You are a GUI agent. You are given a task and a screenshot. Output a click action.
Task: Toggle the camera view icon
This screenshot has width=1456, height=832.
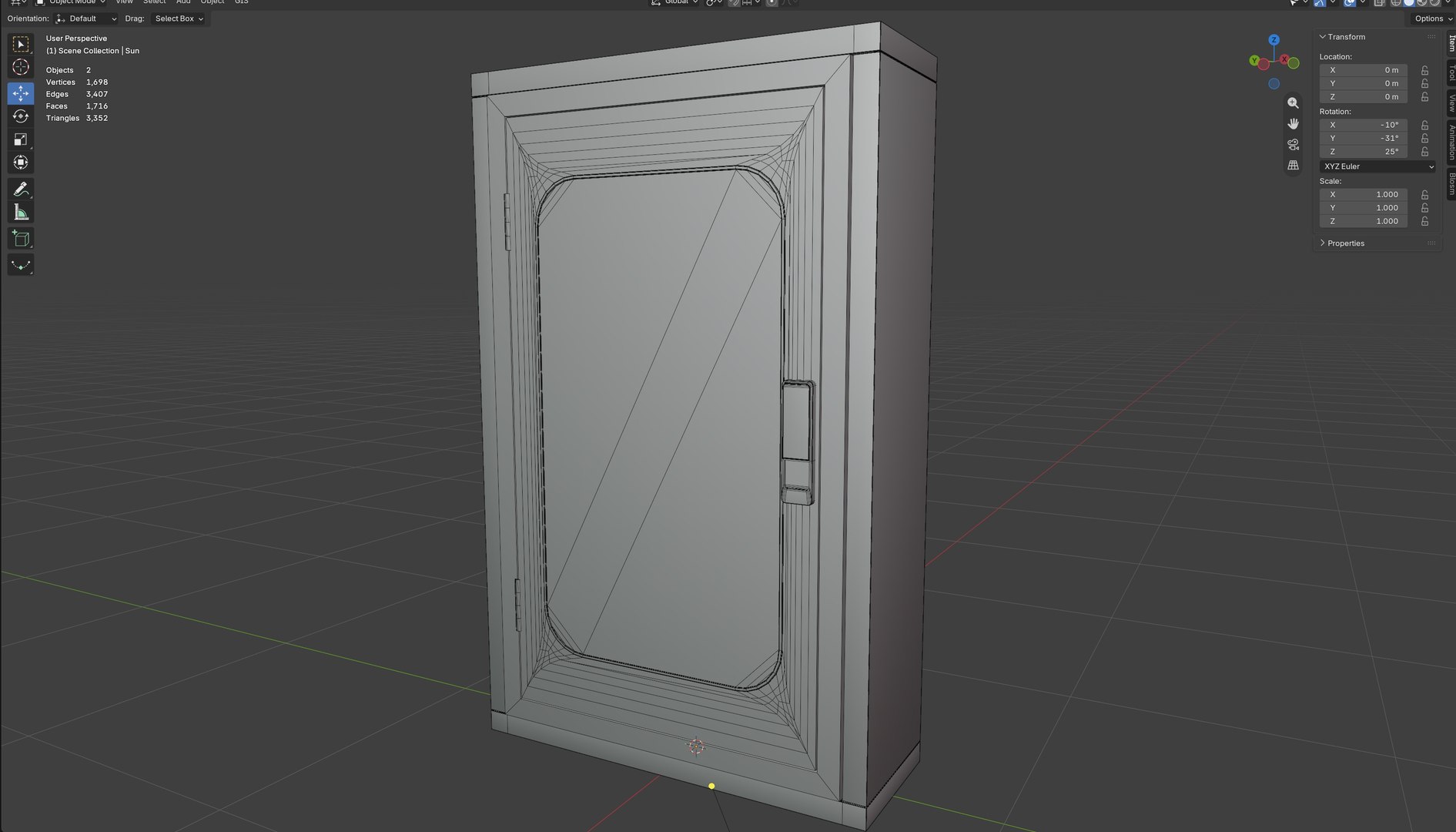[x=1293, y=145]
